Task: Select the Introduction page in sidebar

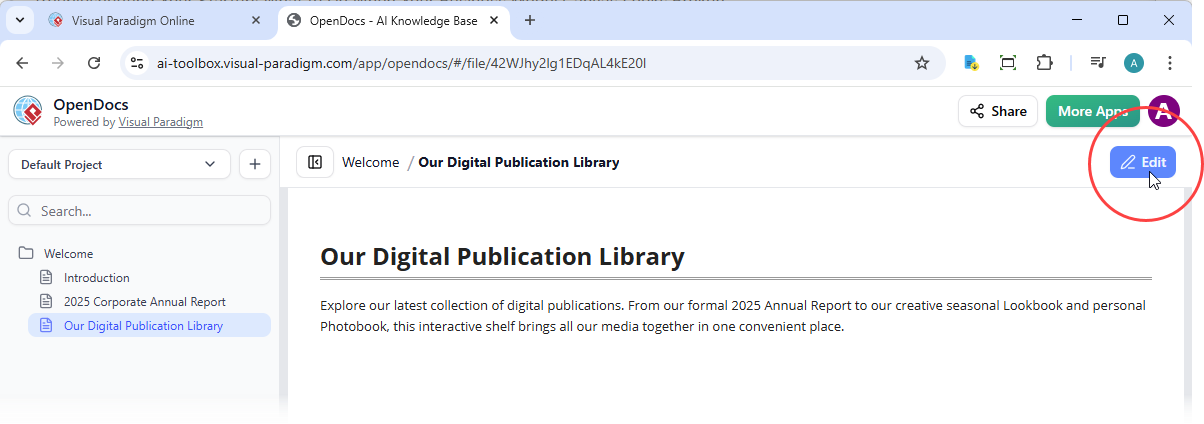Action: pos(96,278)
